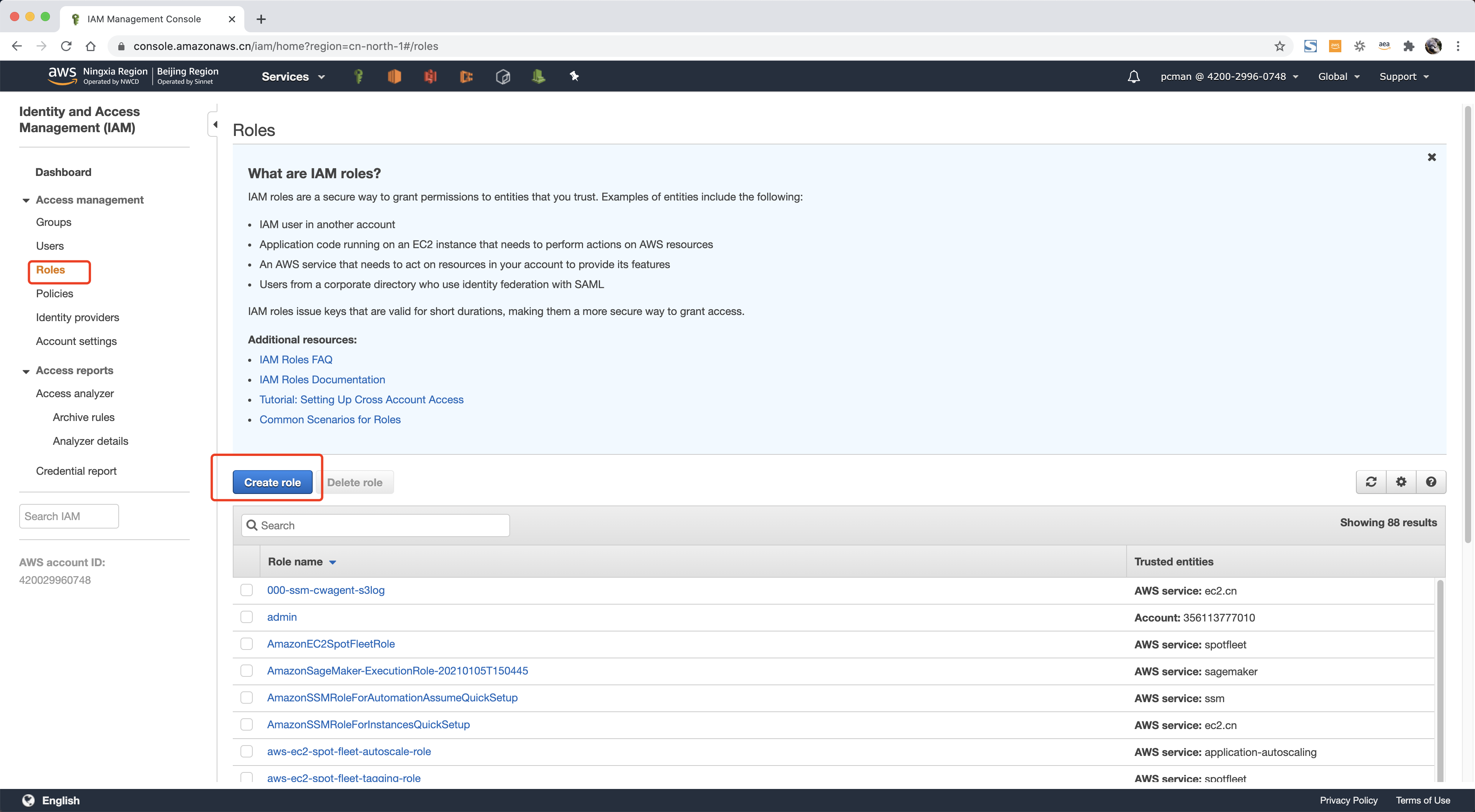Open the gray pinwheel browser extension
Image resolution: width=1475 pixels, height=812 pixels.
(1359, 46)
